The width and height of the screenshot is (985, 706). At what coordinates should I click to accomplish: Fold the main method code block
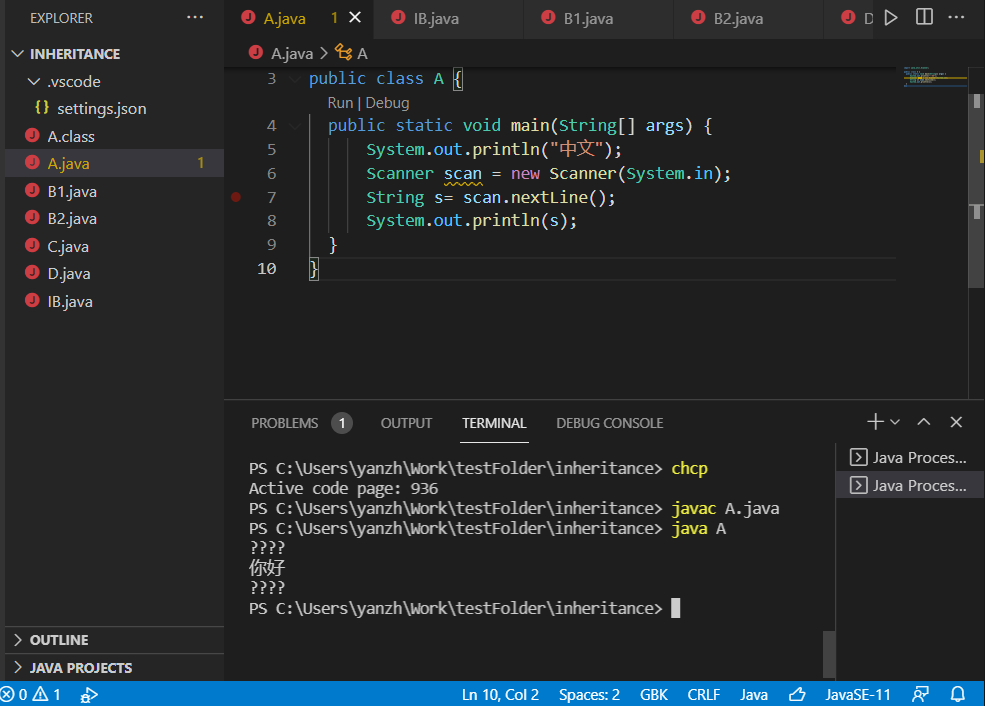294,126
